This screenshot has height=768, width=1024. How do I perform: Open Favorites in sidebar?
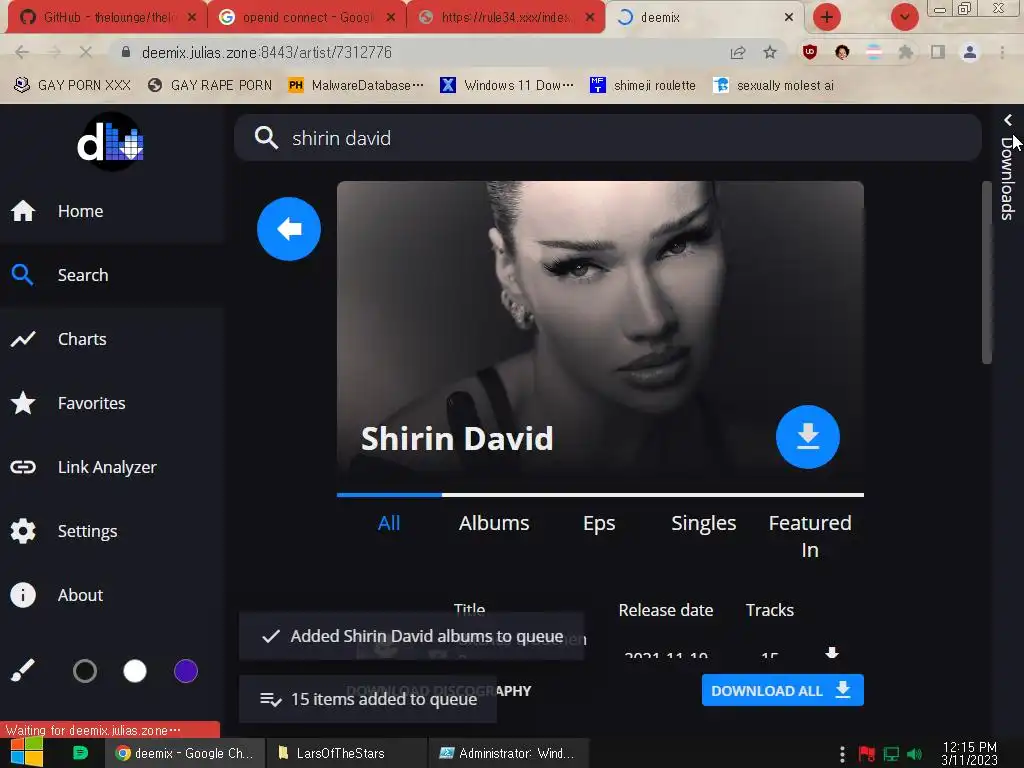click(x=112, y=403)
